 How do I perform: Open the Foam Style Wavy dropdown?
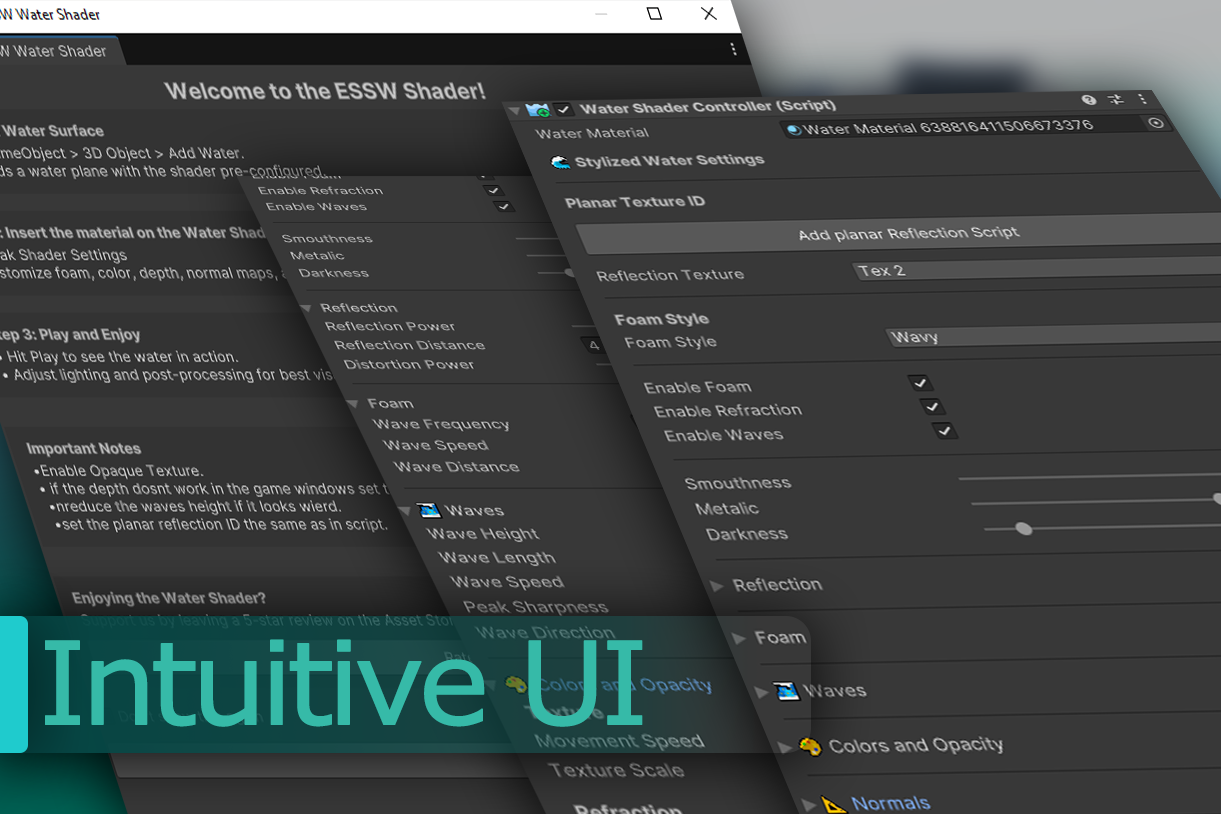[x=1053, y=335]
